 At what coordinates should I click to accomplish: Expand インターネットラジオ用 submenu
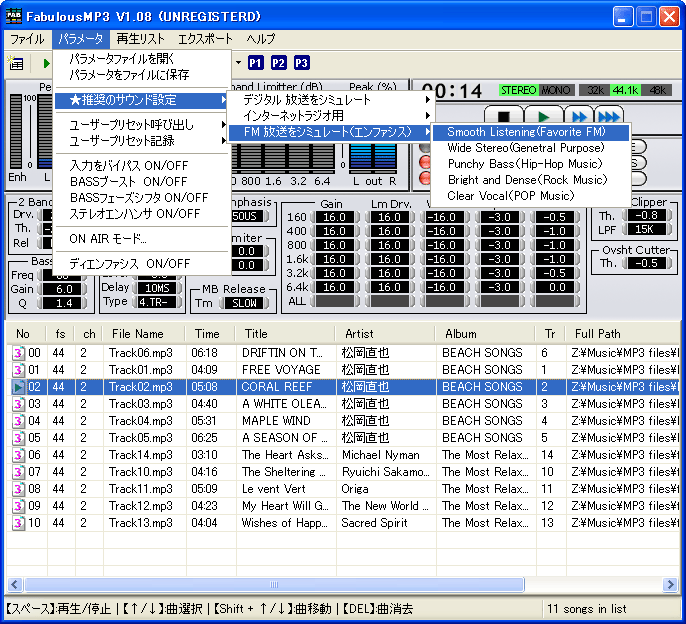(330, 116)
